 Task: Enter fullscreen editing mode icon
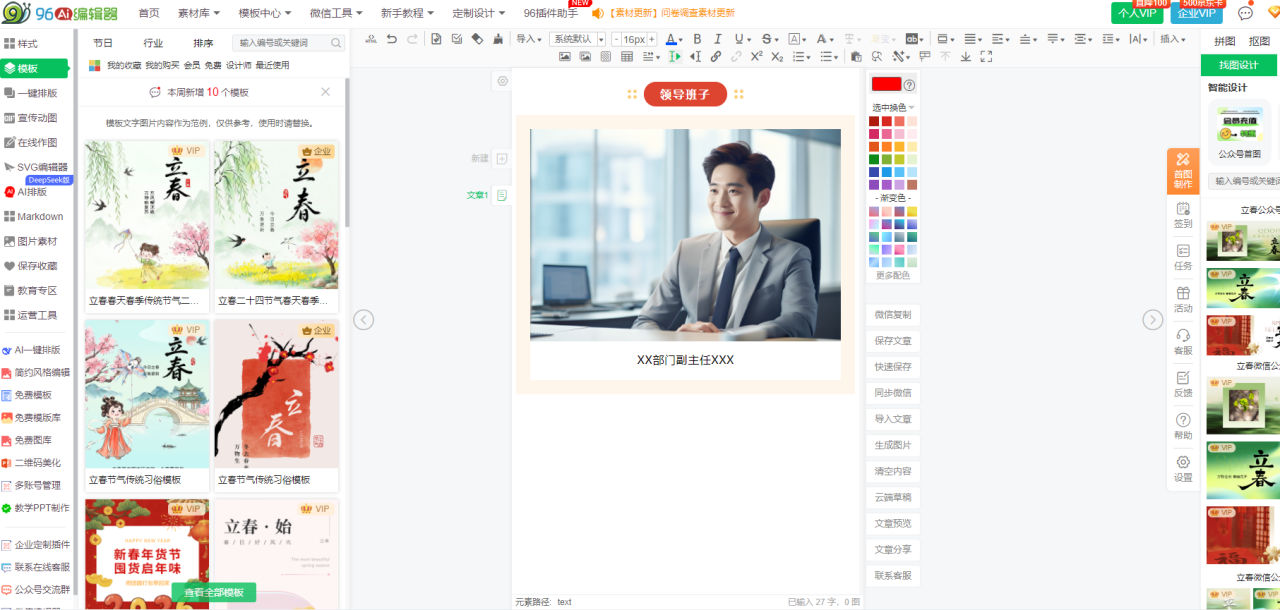point(986,57)
